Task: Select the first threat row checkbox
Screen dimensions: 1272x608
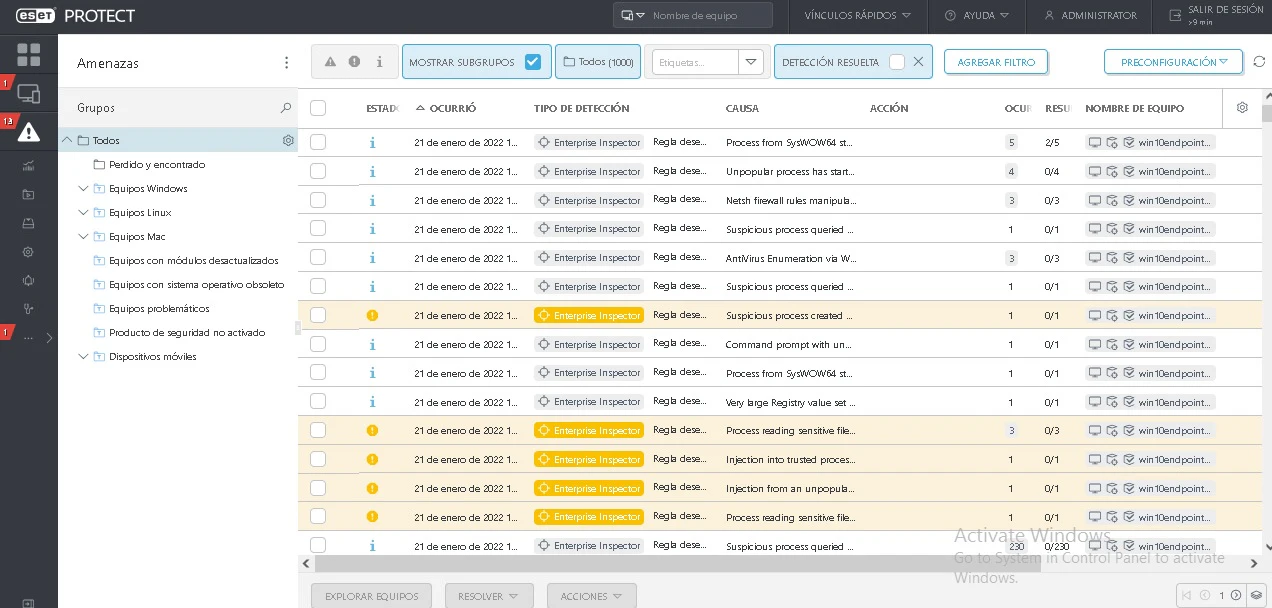Action: 317,142
